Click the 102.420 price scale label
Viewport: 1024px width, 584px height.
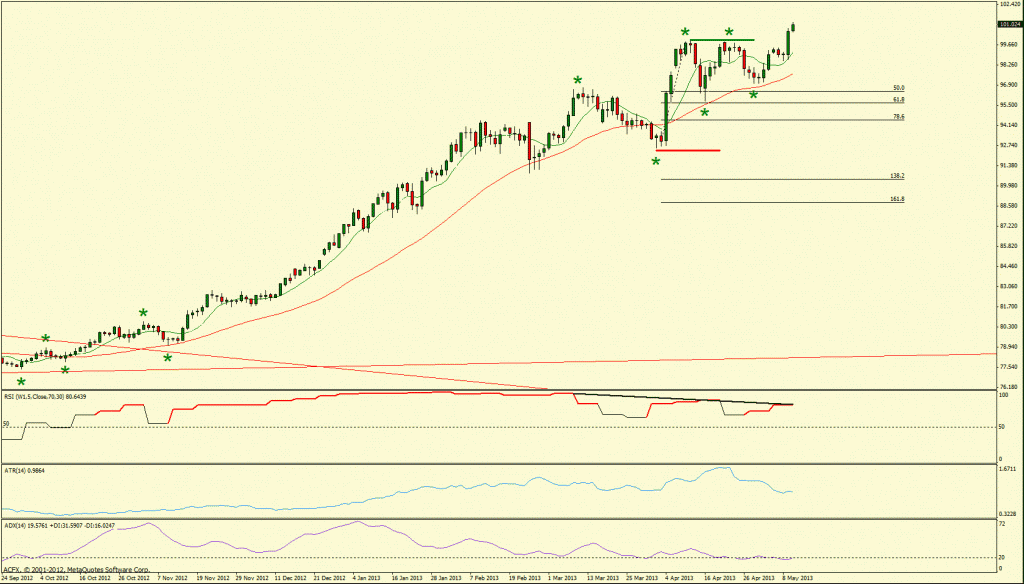click(1008, 5)
